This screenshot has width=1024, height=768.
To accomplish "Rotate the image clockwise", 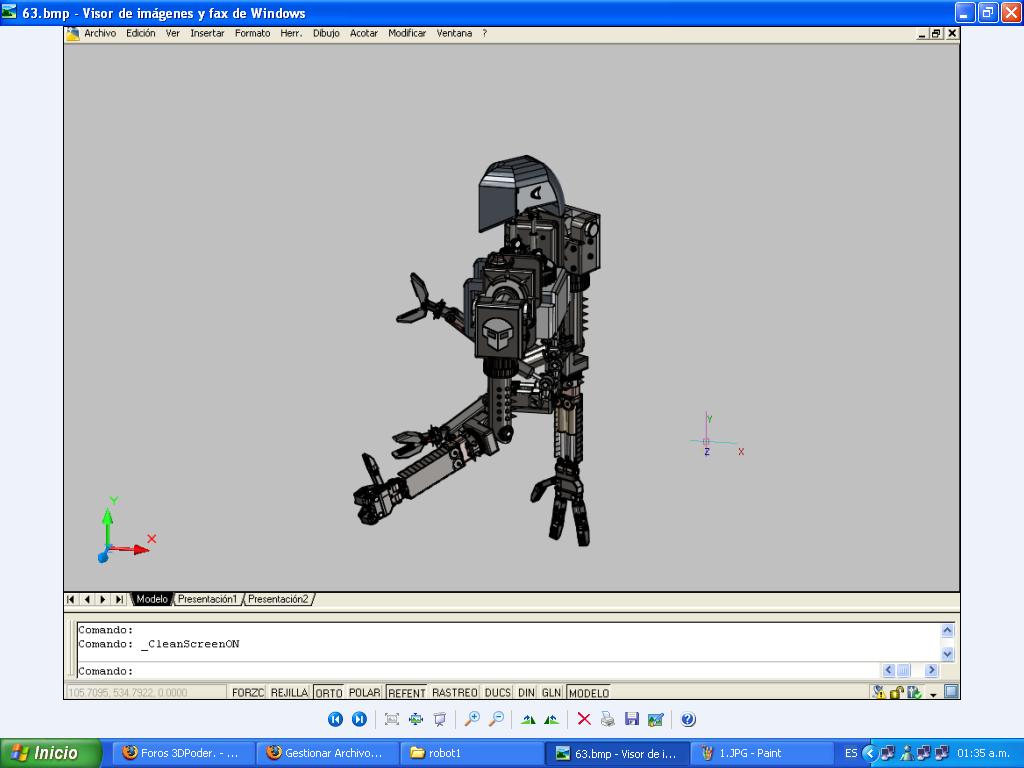I will 528,719.
